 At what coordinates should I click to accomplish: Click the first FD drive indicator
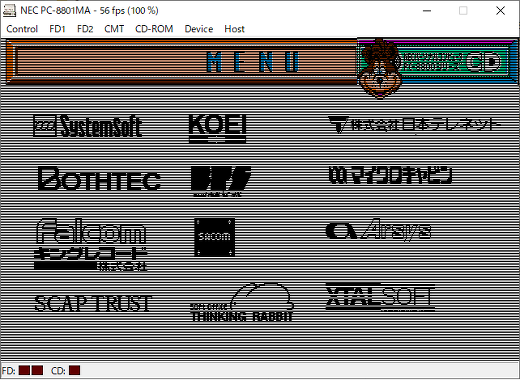24,370
